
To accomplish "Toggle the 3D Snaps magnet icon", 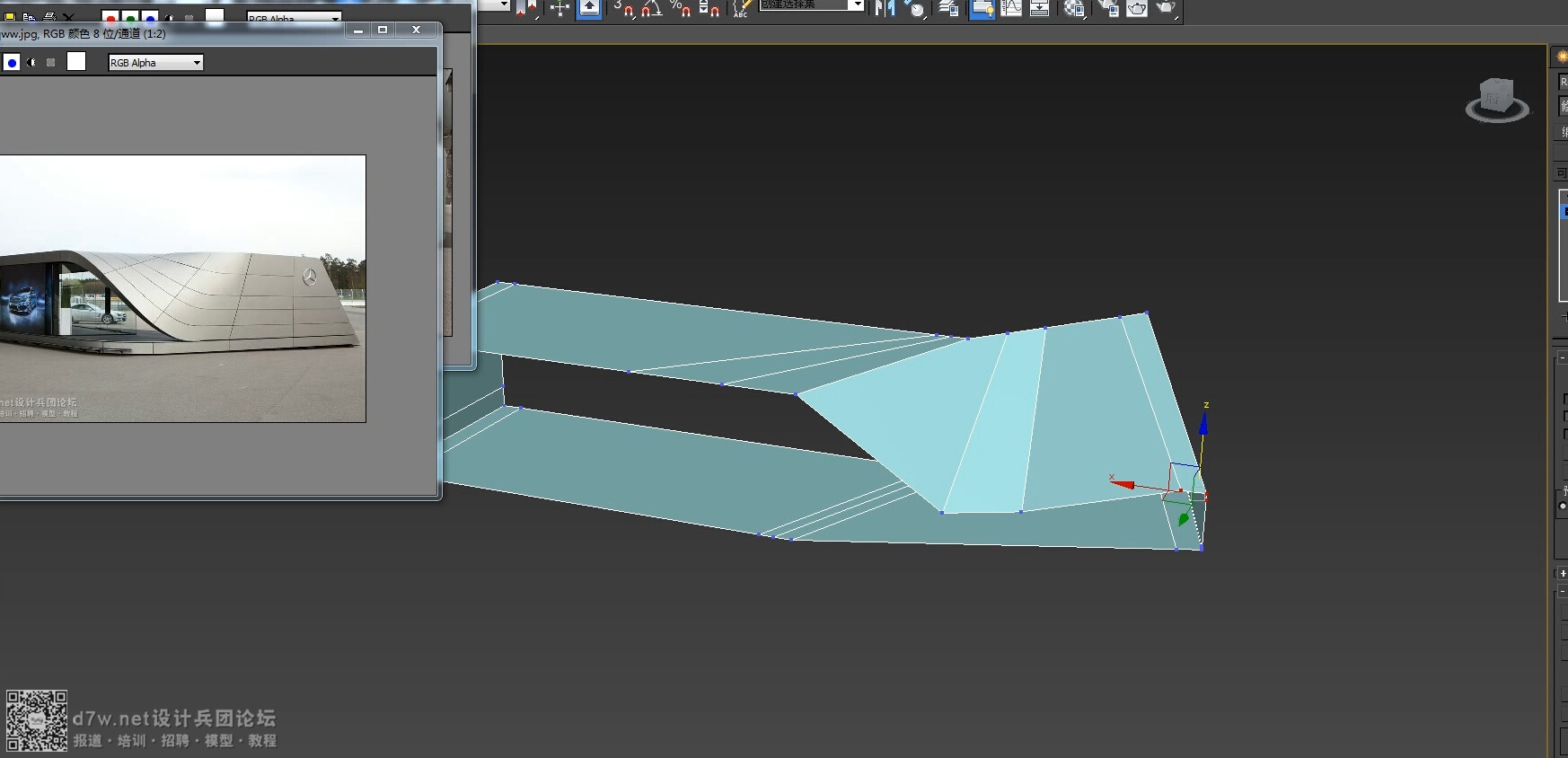I will (x=623, y=9).
